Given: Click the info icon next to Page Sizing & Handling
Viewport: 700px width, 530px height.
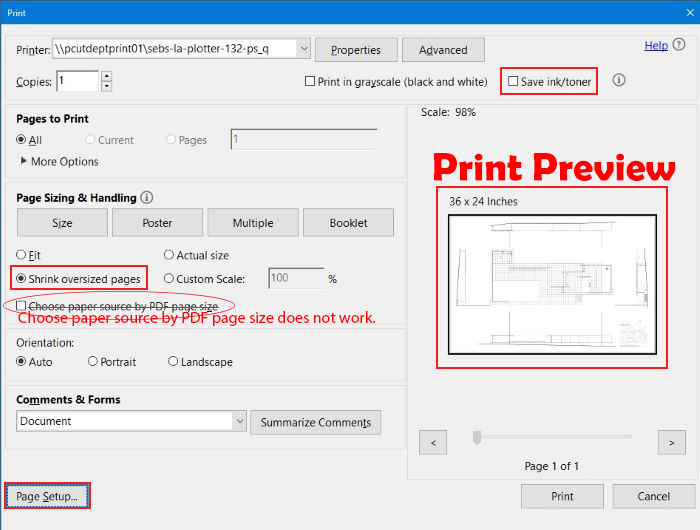Looking at the screenshot, I should pyautogui.click(x=147, y=198).
